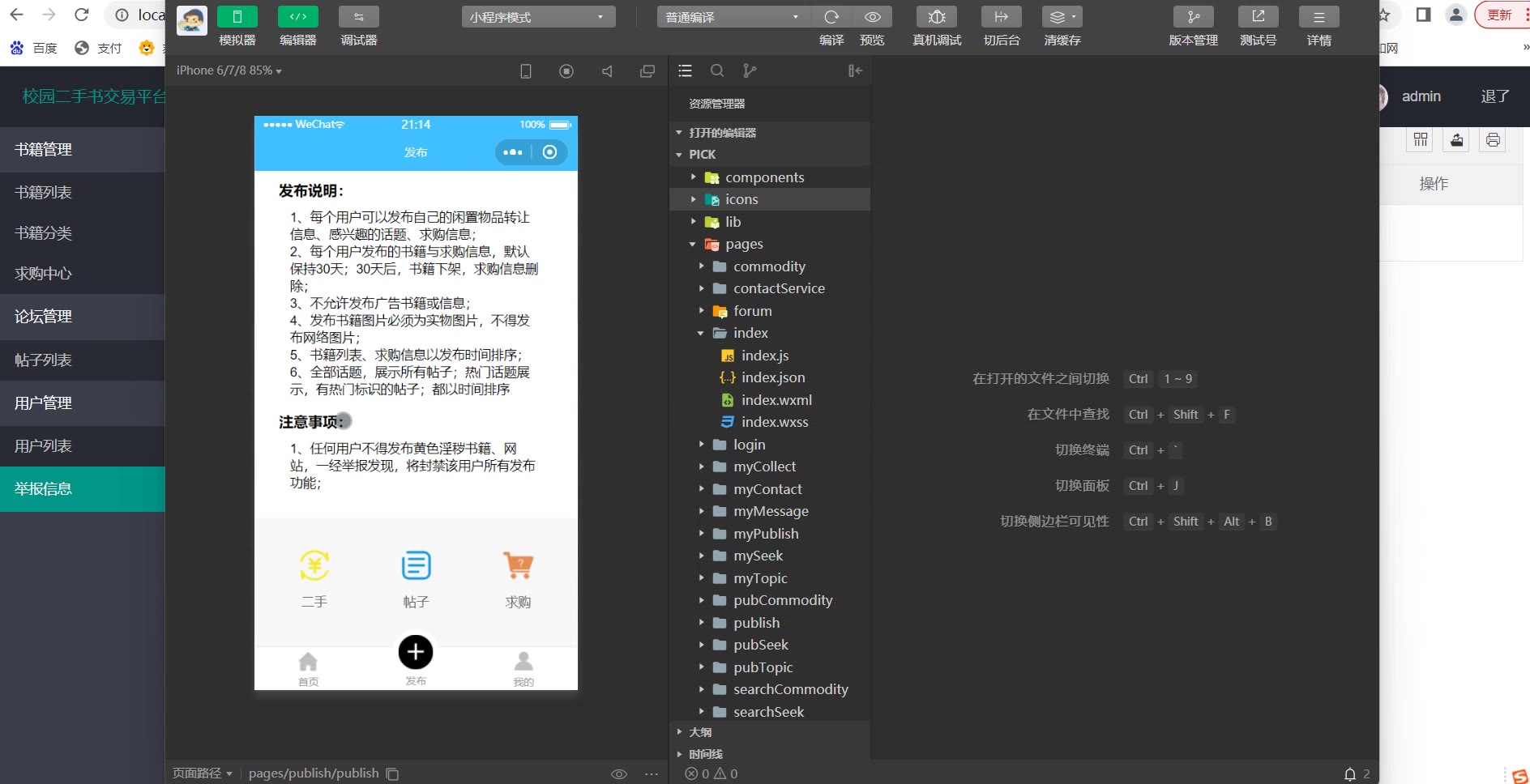1530x784 pixels.
Task: Click the compile refresh icon
Action: coord(831,17)
